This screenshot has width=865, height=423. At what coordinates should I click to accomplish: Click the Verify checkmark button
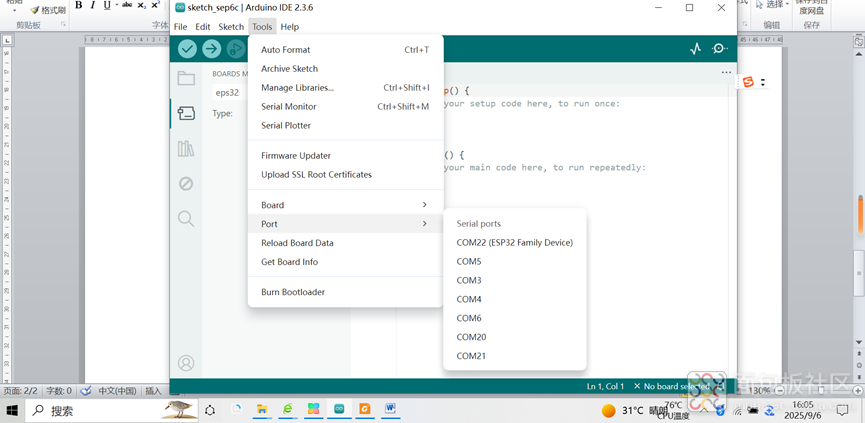pyautogui.click(x=187, y=49)
